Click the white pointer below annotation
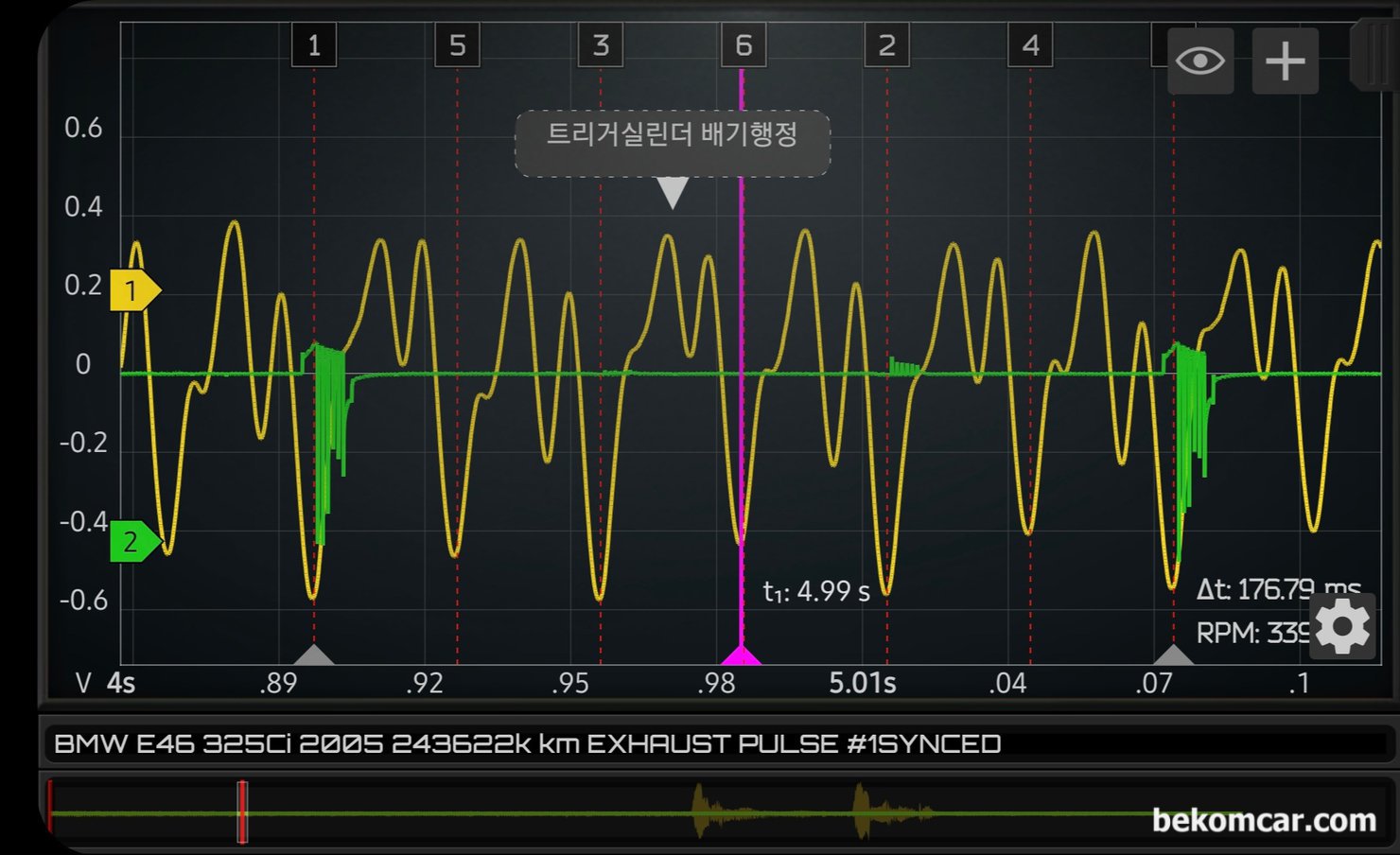Screen dimensions: 1400x855 tap(672, 192)
